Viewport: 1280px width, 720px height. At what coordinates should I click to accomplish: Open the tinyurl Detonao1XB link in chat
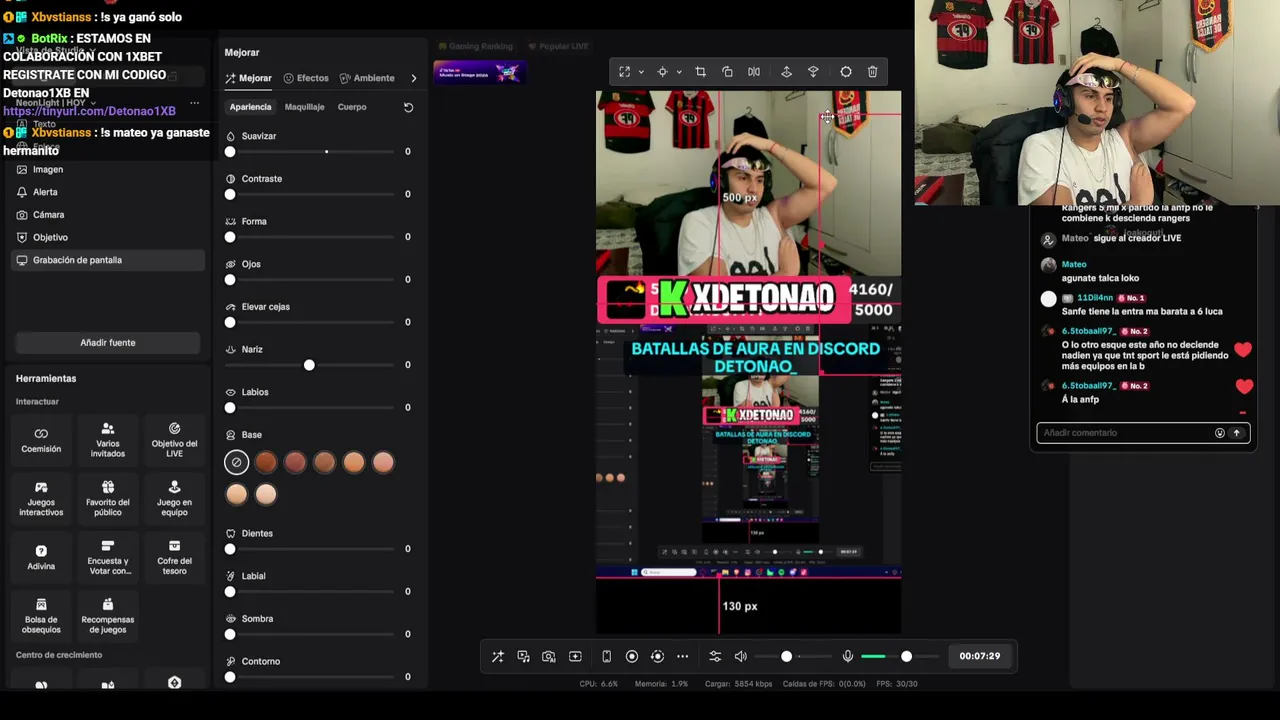tap(89, 111)
